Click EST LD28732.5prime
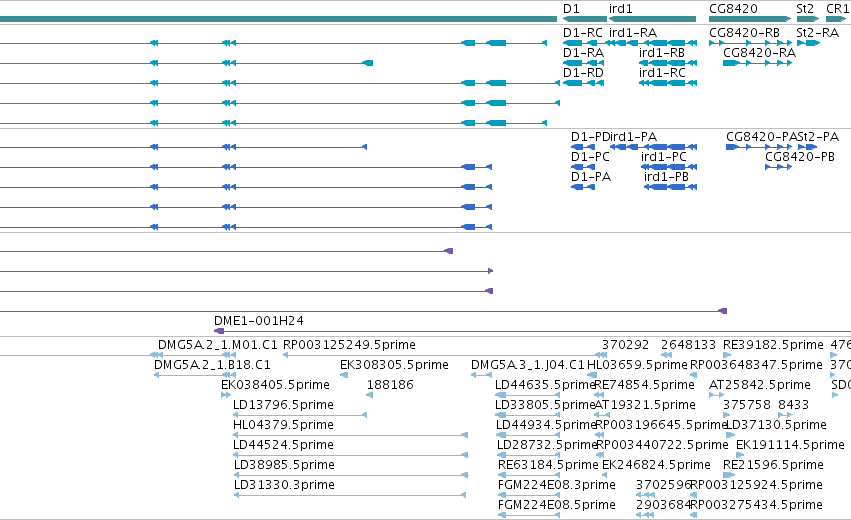Viewport: 851px width, 520px height. (547, 445)
